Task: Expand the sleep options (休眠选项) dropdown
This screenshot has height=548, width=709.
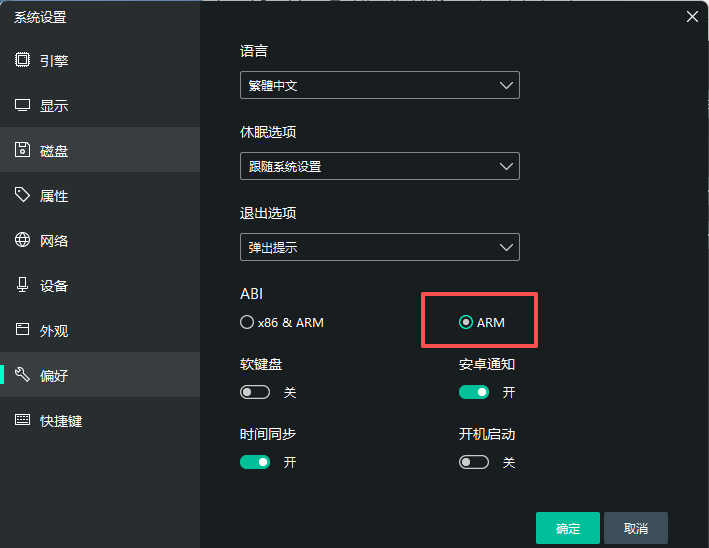Action: (x=379, y=166)
